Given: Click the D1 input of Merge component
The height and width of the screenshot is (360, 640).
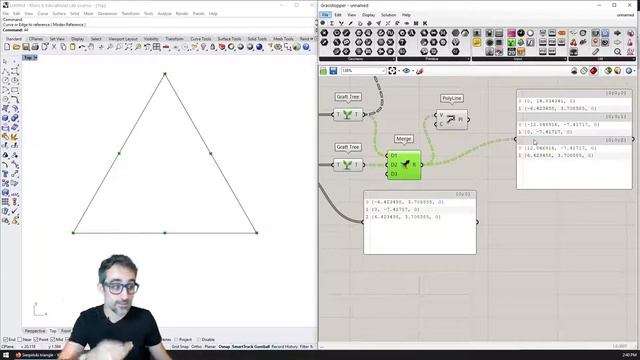Looking at the screenshot, I should pos(393,156).
